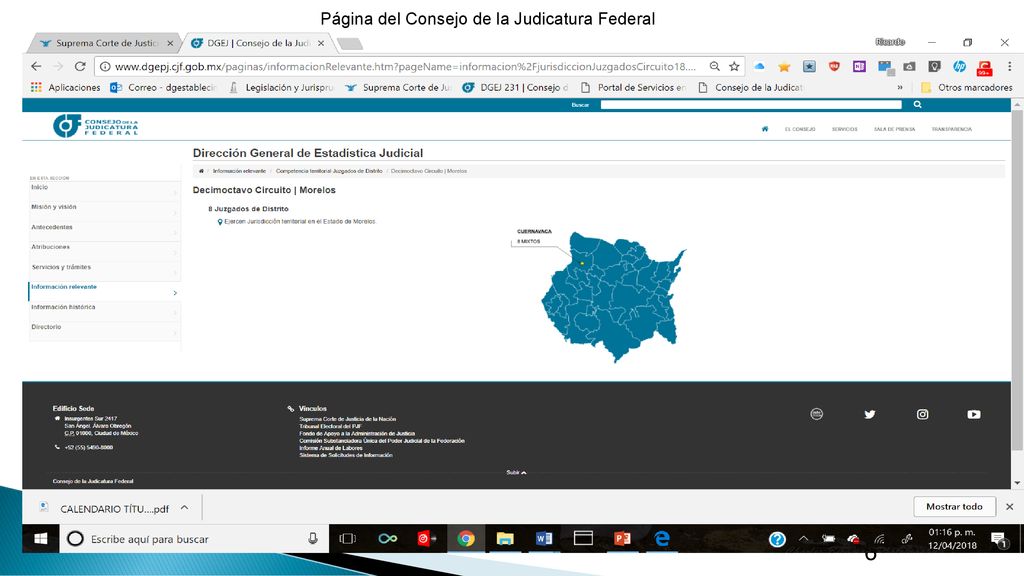The width and height of the screenshot is (1024, 576).
Task: Expand the Información relevante sidebar chevron
Action: point(175,293)
